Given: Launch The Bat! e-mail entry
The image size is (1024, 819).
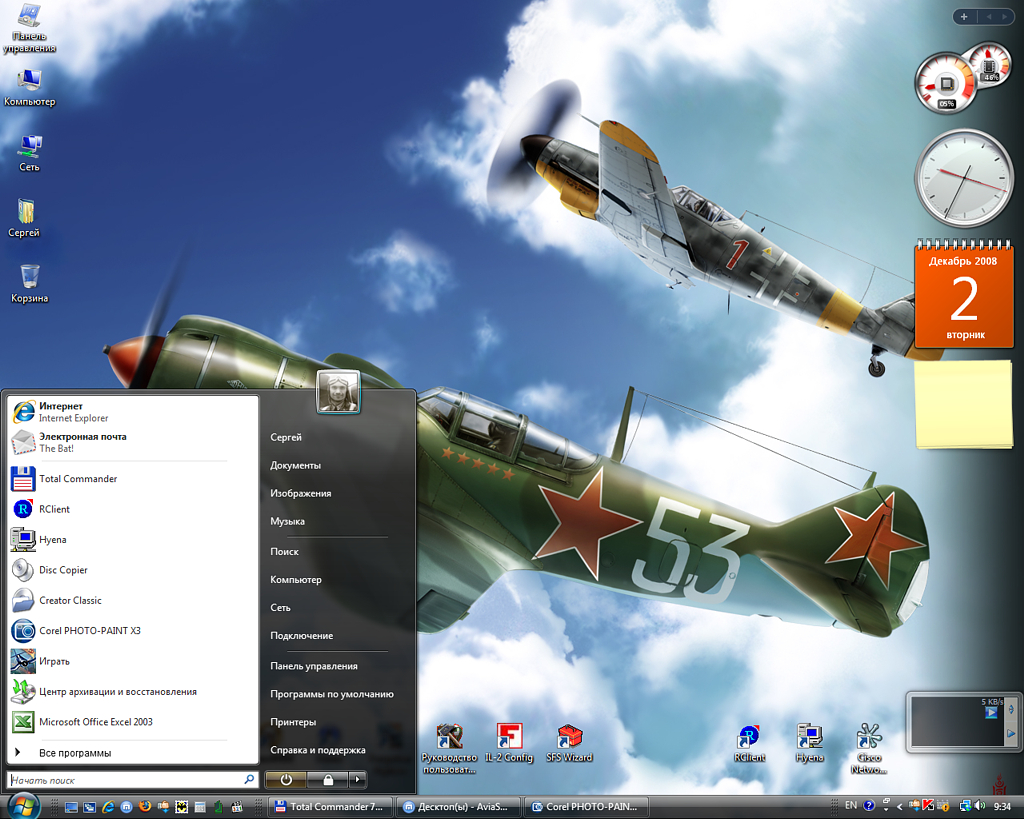Looking at the screenshot, I should coord(133,442).
